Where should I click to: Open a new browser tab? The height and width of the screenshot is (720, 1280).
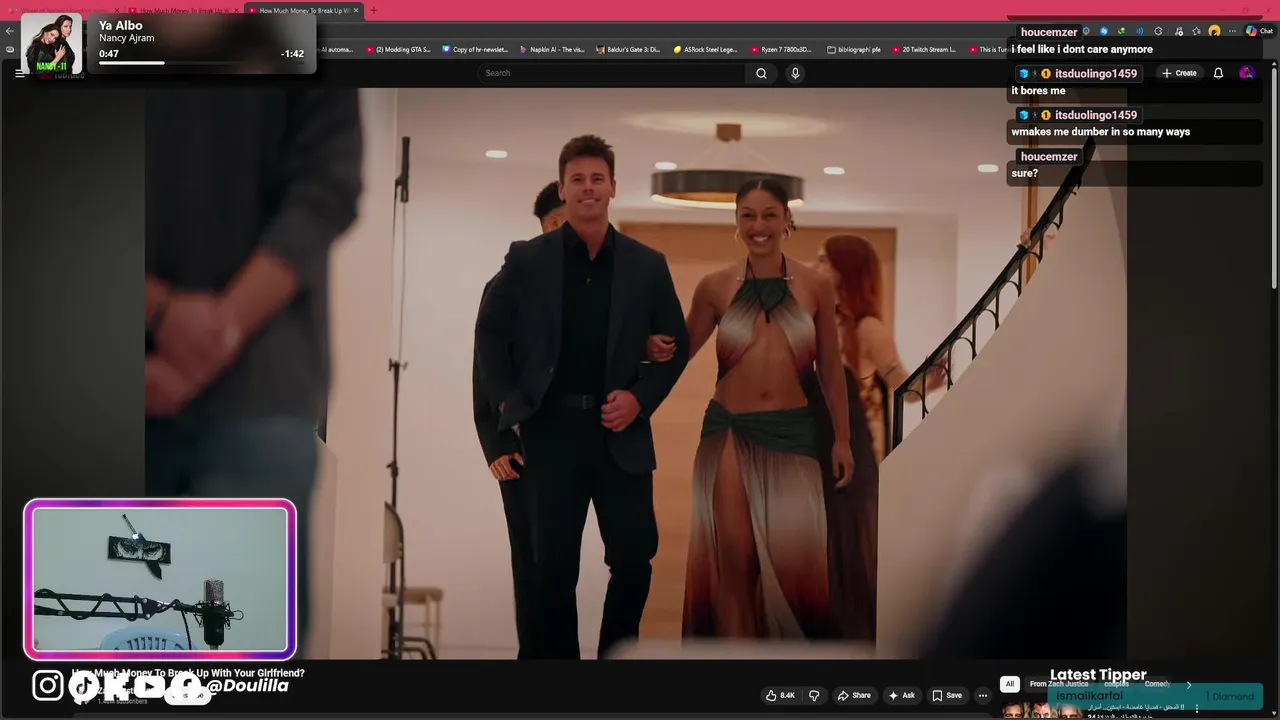click(x=373, y=10)
